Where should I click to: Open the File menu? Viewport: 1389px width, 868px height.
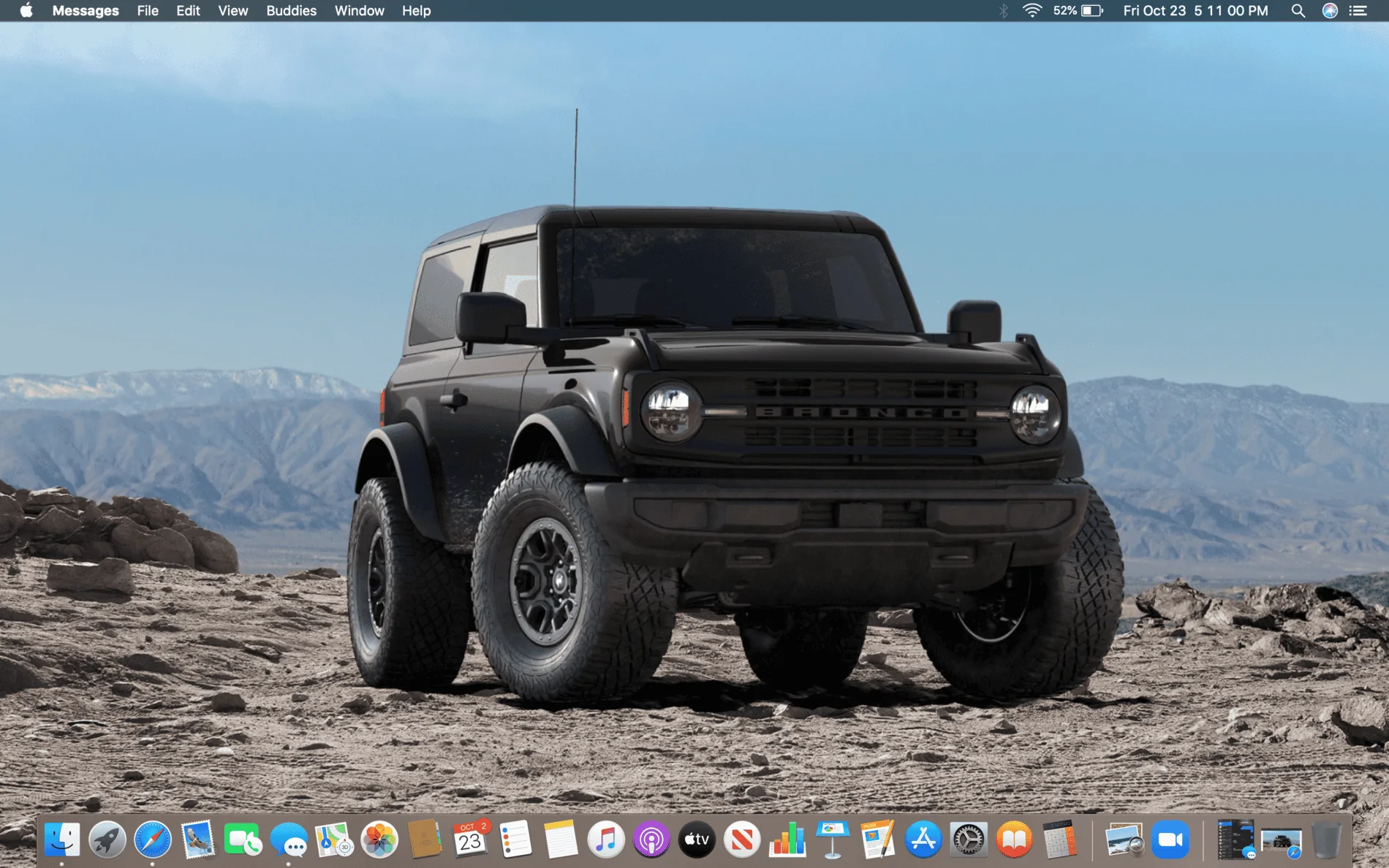point(148,10)
